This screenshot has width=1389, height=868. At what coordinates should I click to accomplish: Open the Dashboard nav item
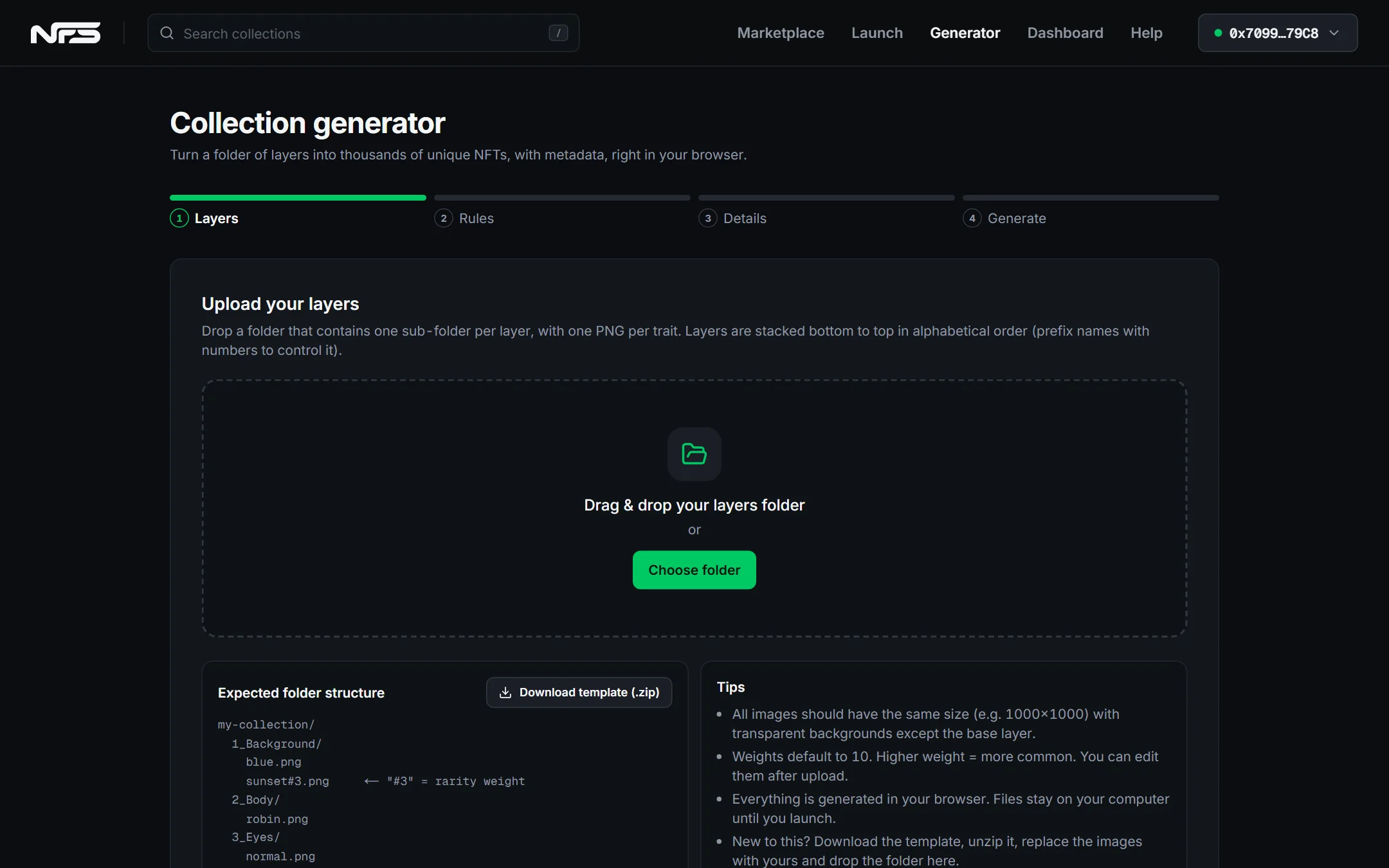pyautogui.click(x=1065, y=33)
